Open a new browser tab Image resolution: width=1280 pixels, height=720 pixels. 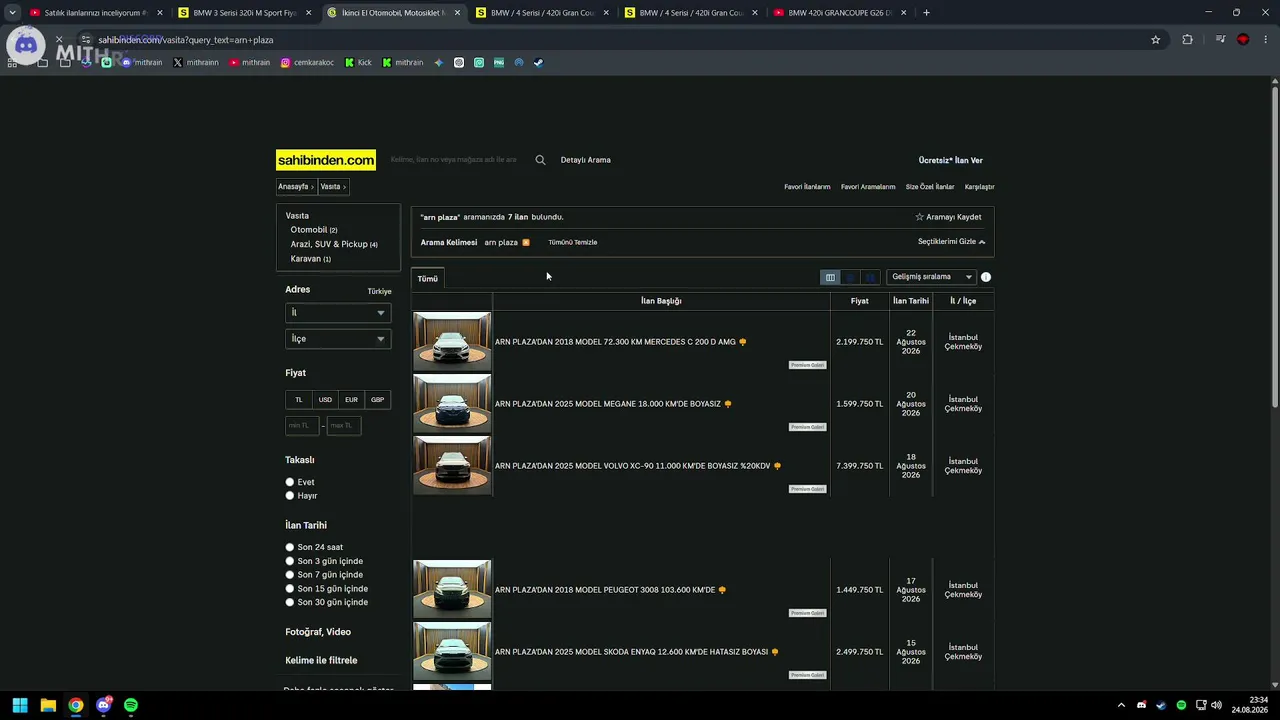click(x=926, y=13)
